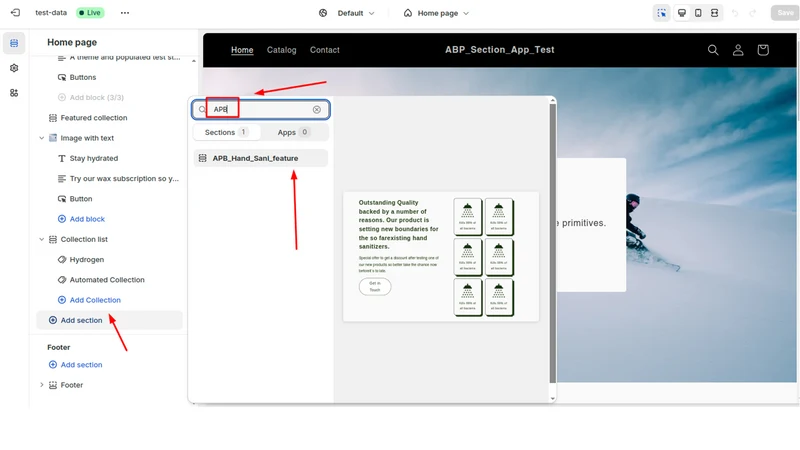Switch to the Sections tab
800x450 pixels.
tap(227, 132)
